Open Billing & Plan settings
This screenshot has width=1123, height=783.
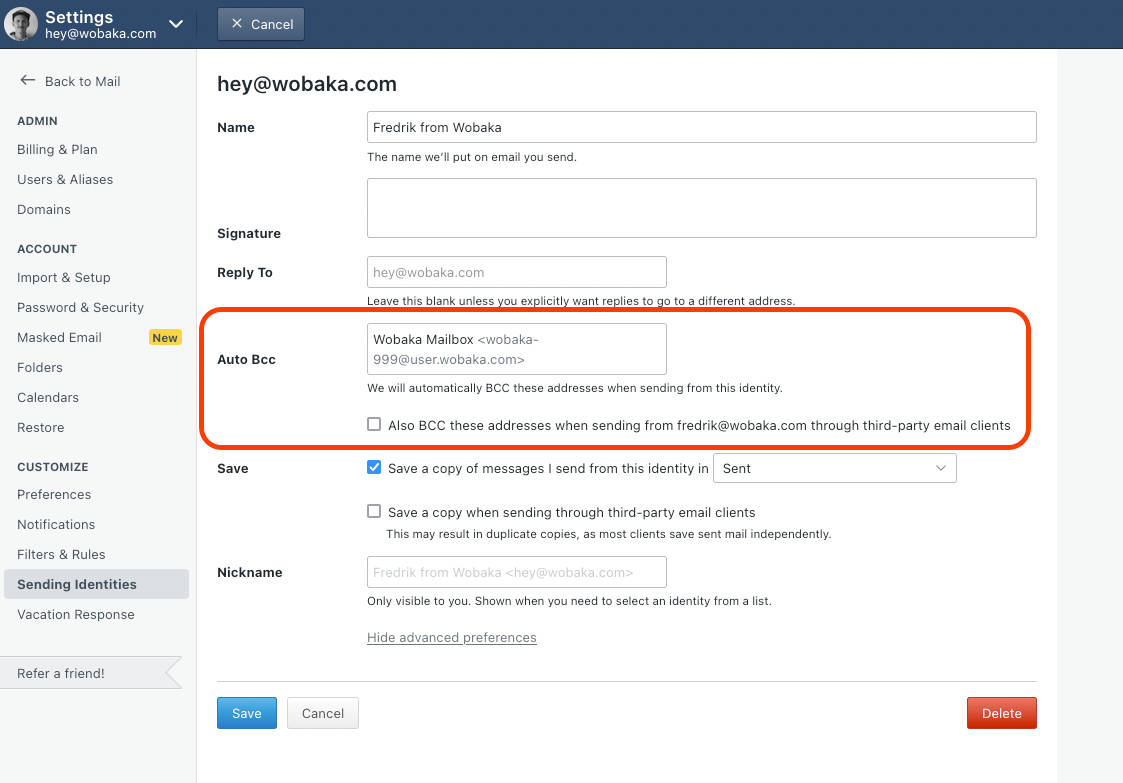tap(57, 149)
